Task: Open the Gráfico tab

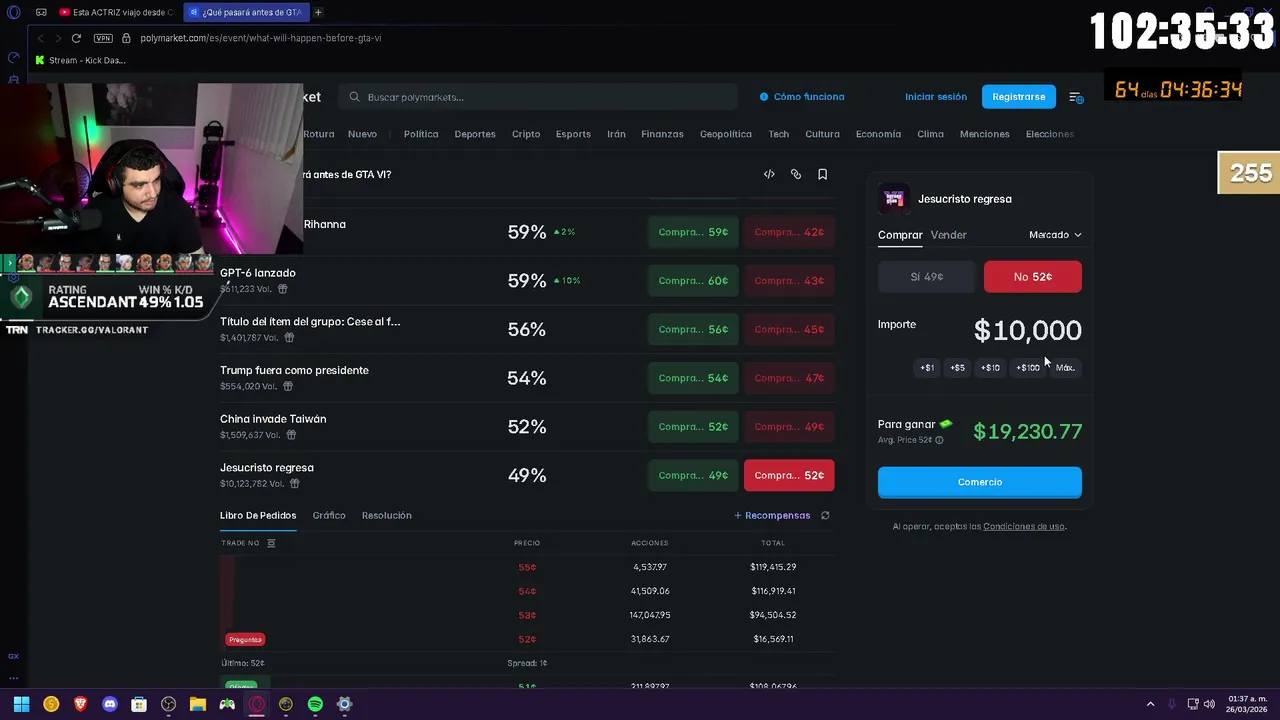Action: pyautogui.click(x=329, y=515)
